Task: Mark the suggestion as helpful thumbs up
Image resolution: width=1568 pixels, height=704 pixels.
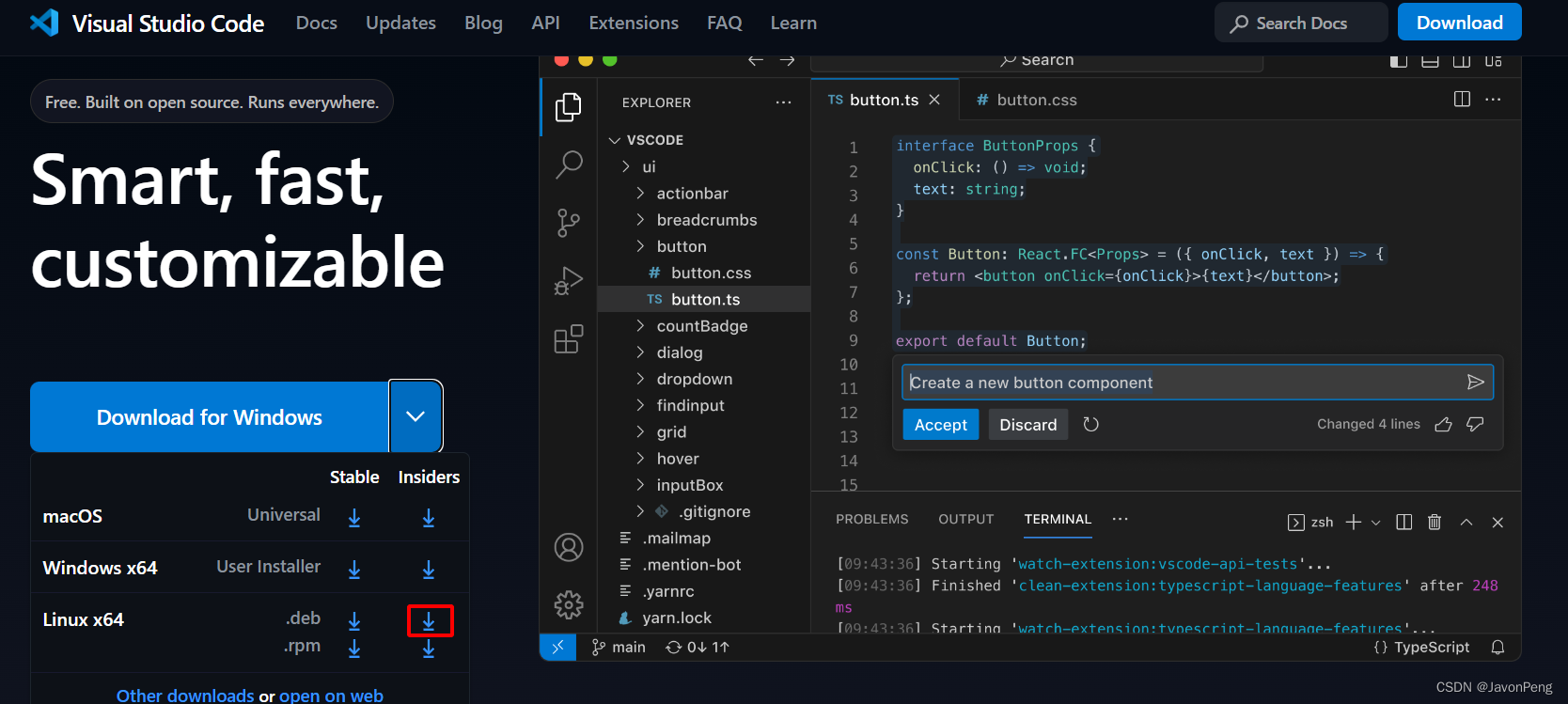Action: 1444,425
